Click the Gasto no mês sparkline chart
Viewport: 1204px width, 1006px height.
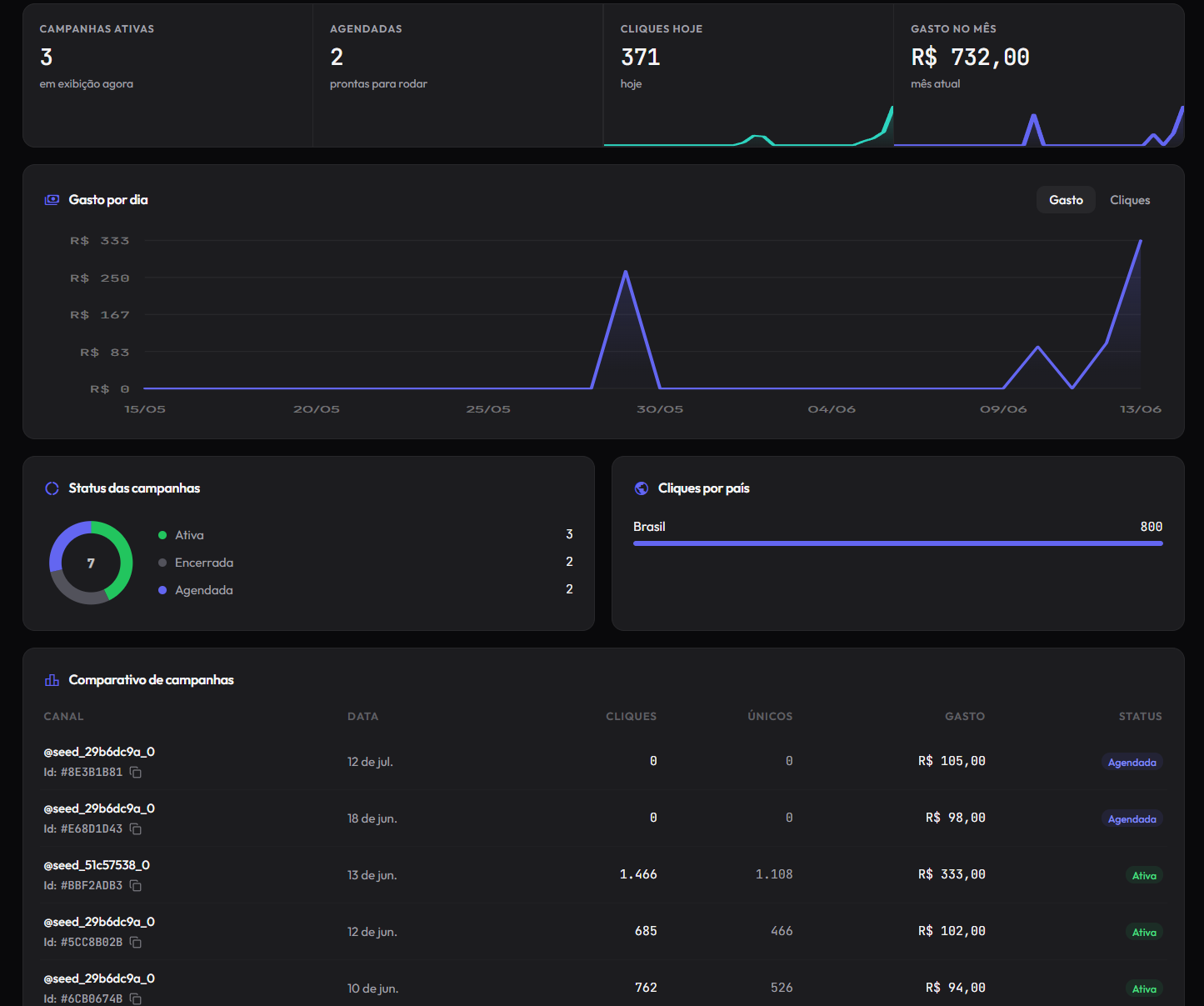point(1039,126)
